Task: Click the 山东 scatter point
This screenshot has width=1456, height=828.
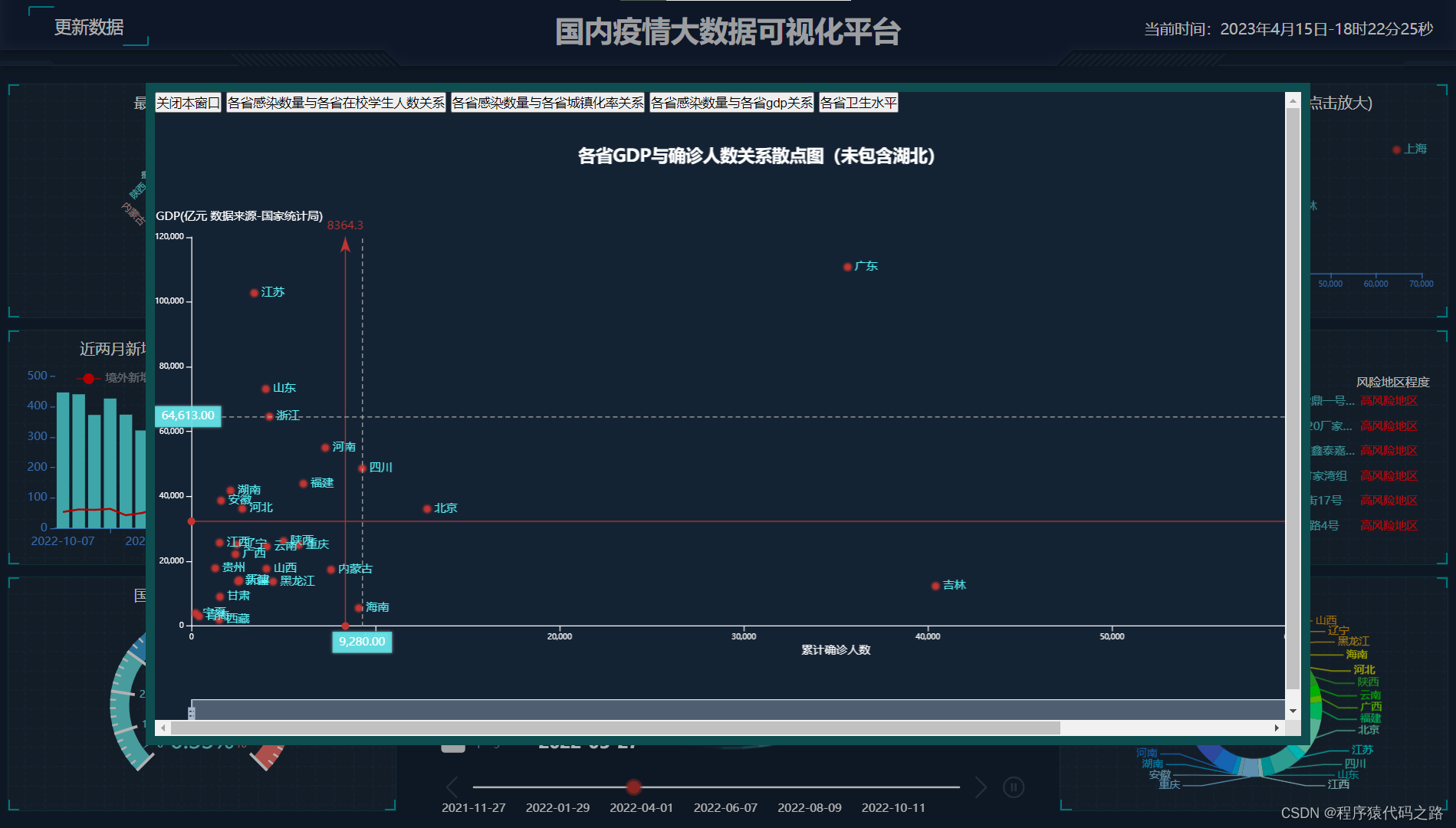Action: 266,389
